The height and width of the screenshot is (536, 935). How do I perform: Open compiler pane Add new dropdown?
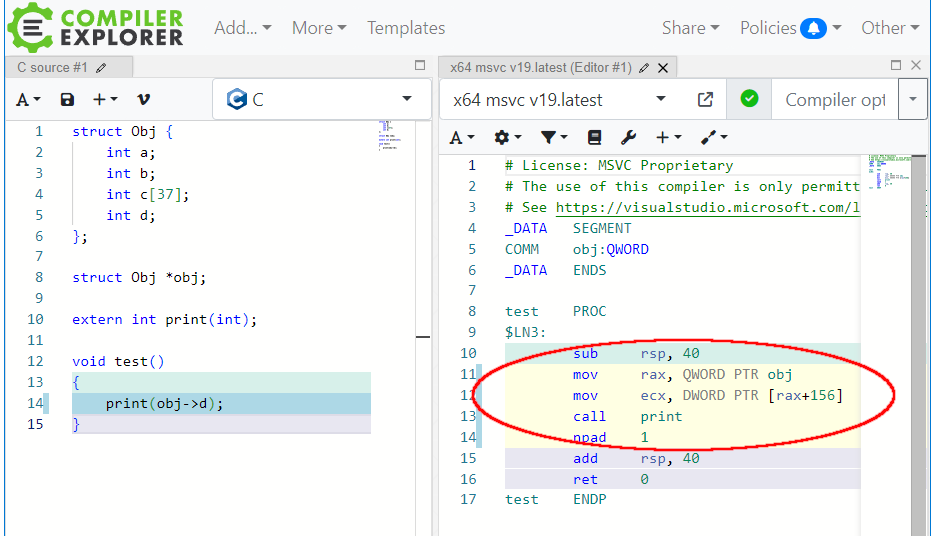[668, 138]
